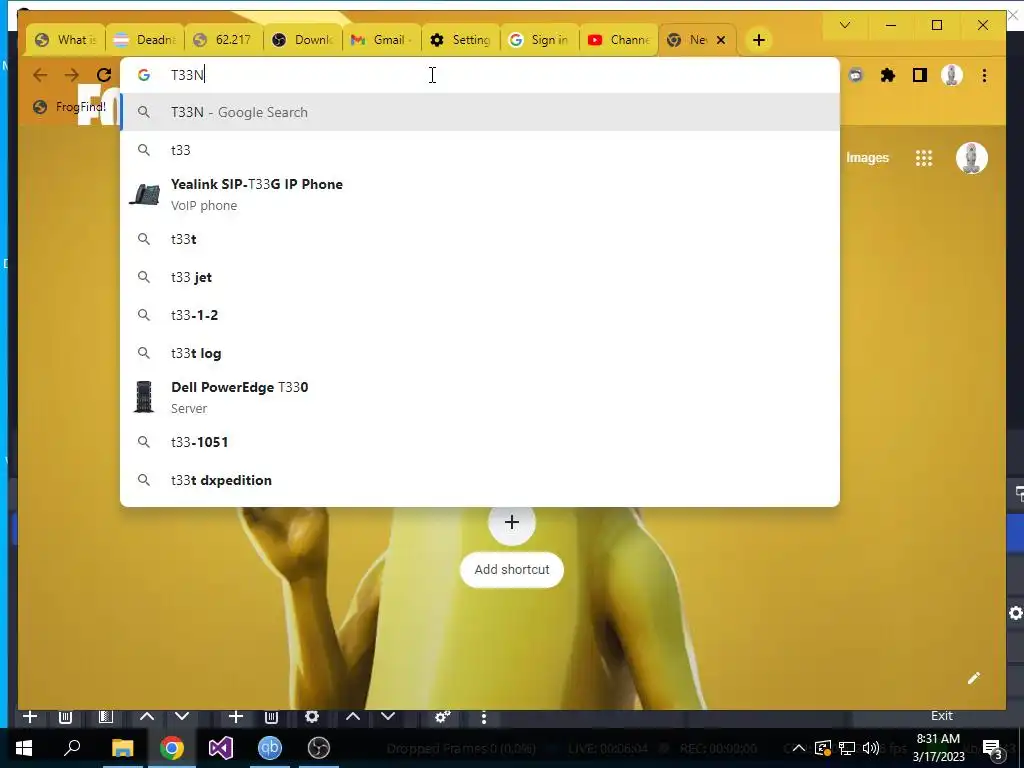Switch to OBS Studio from taskbar
1024x768 pixels.
[x=319, y=748]
